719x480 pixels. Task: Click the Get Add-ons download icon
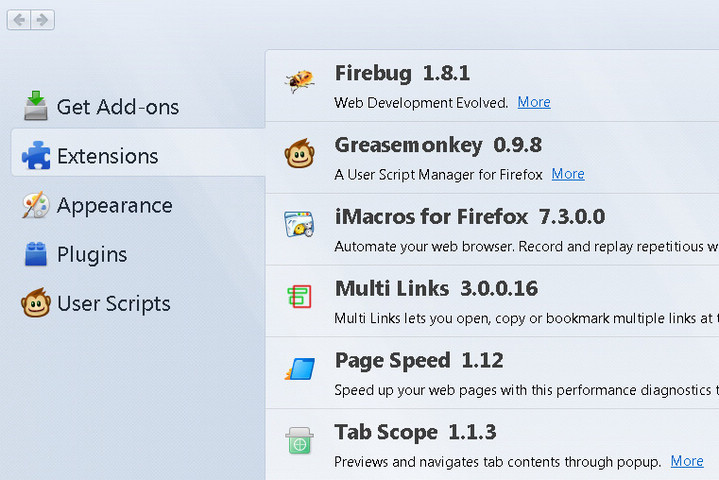click(x=36, y=106)
